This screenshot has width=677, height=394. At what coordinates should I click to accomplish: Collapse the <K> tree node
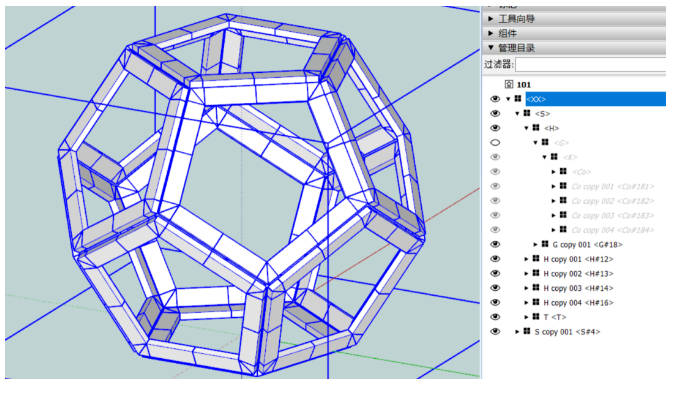544,158
